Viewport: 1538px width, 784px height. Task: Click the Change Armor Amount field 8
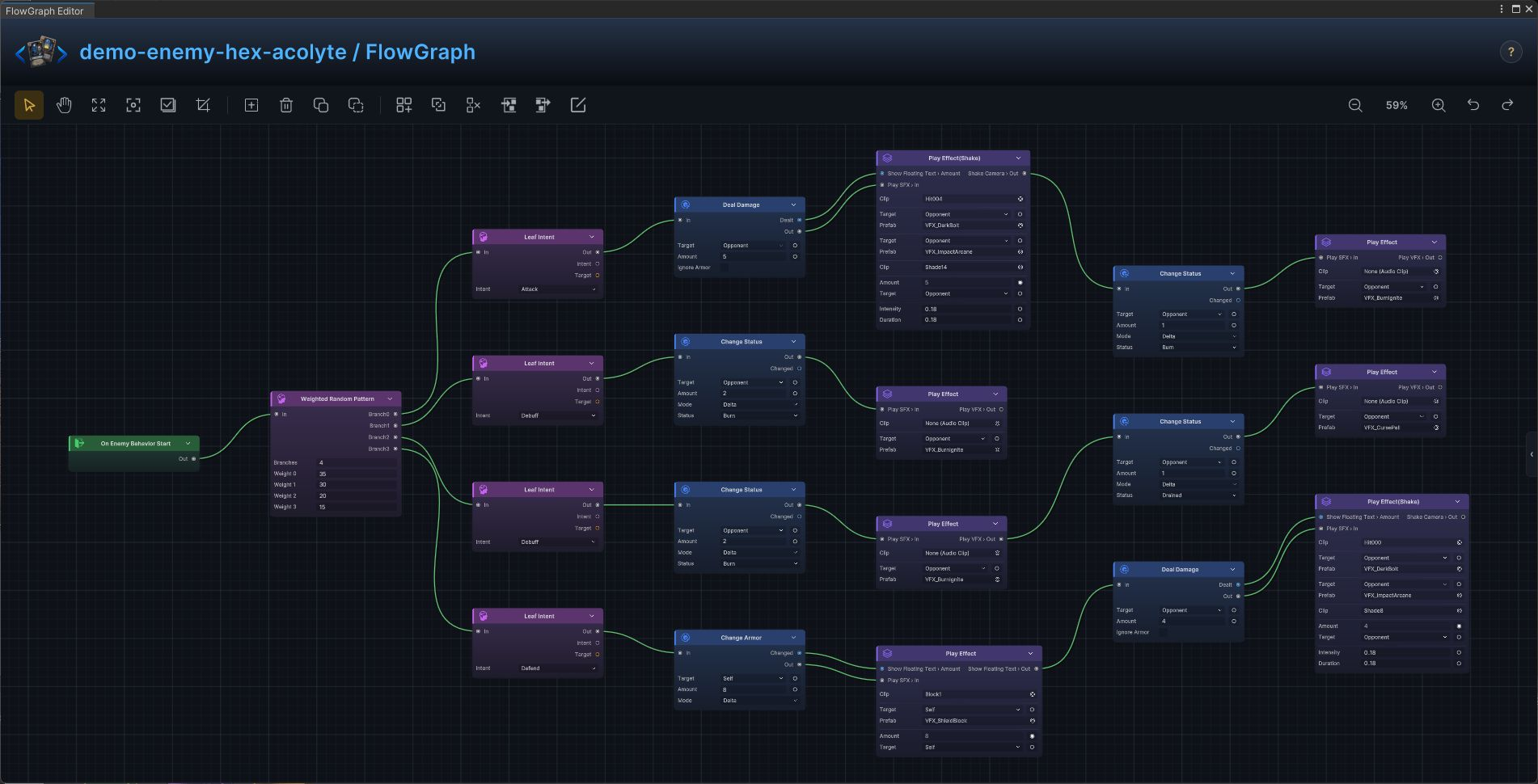tap(753, 689)
